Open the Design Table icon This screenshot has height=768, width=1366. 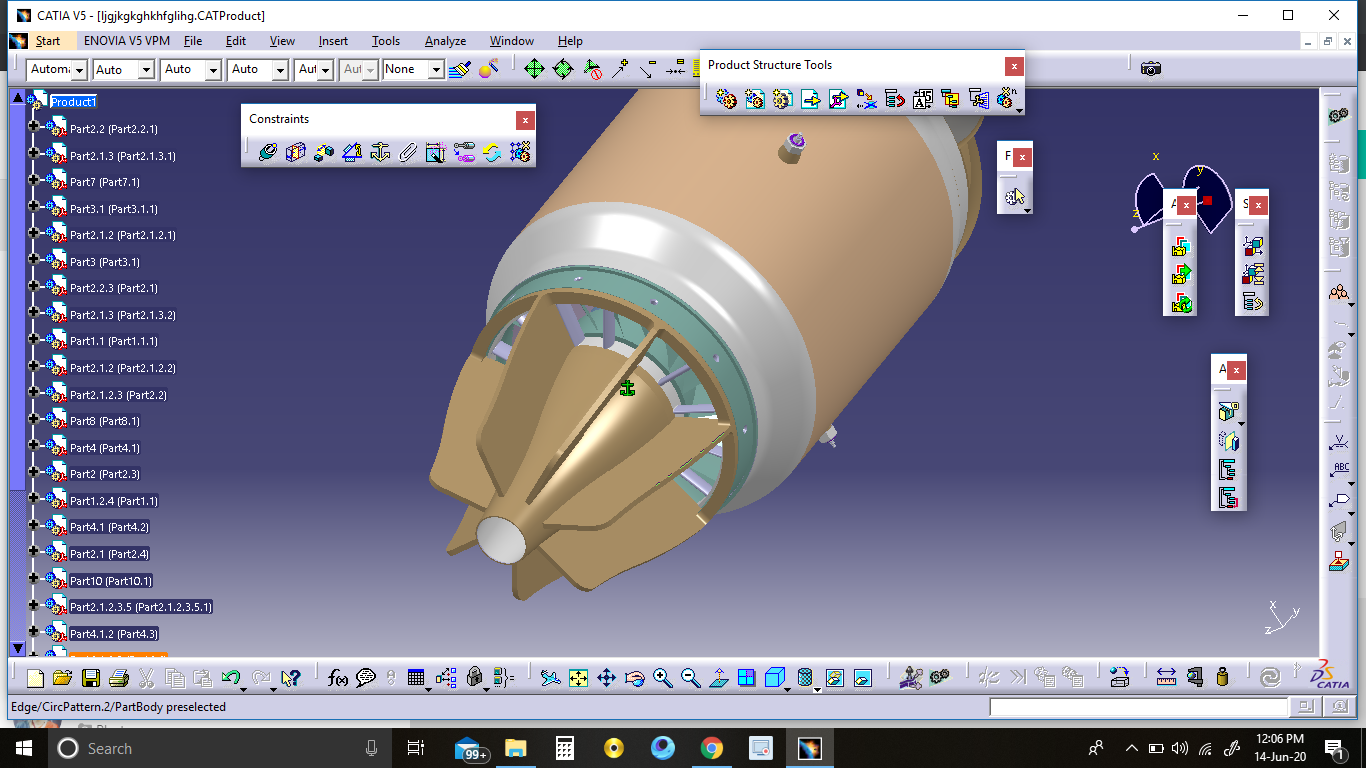(x=416, y=678)
